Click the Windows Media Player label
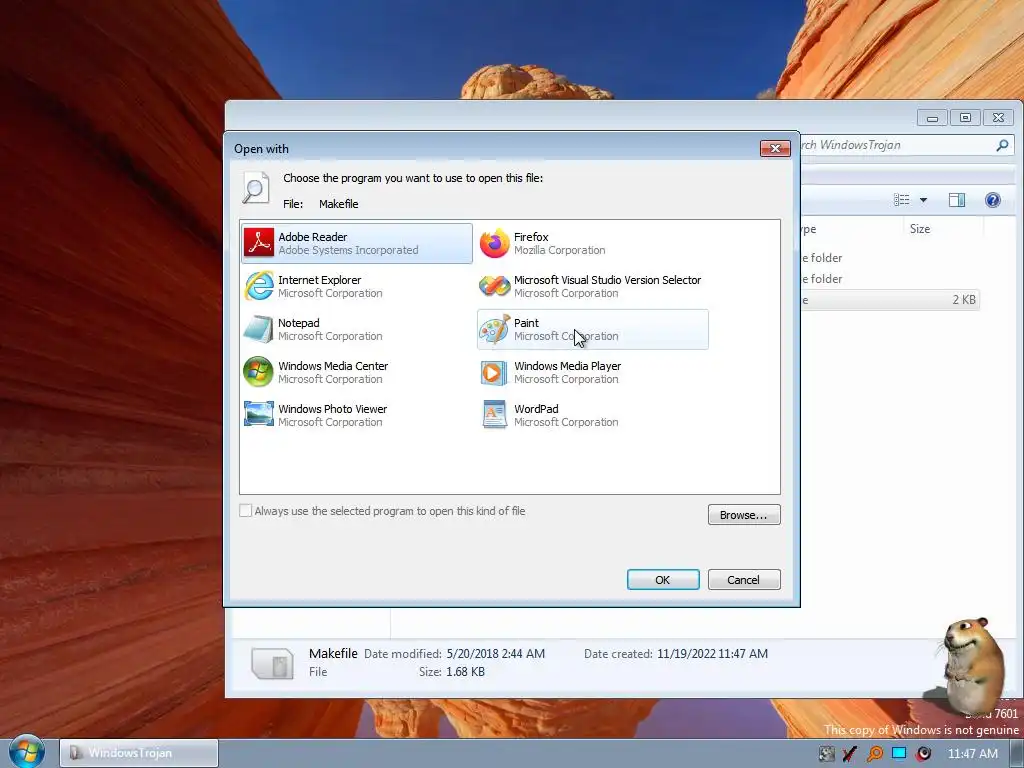Screen dimensions: 1024x768 pos(568,366)
